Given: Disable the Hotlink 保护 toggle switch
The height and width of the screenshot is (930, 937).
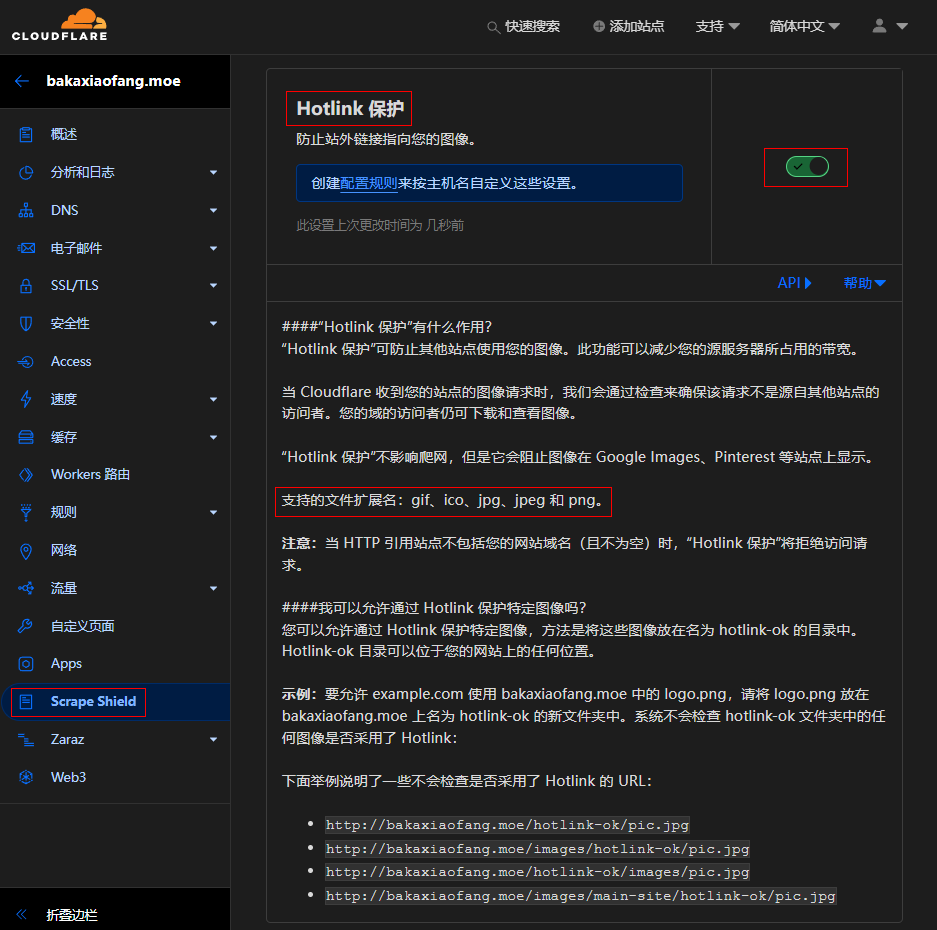Looking at the screenshot, I should (x=807, y=167).
